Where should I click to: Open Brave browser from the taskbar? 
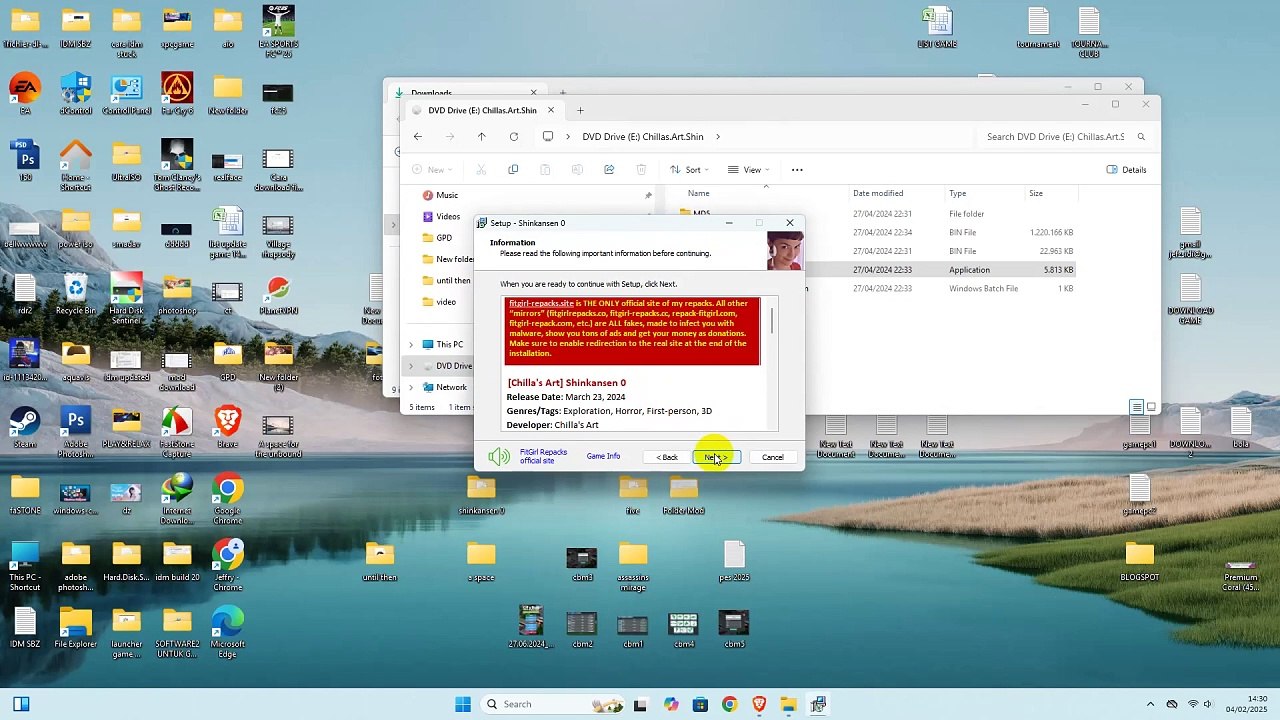759,704
